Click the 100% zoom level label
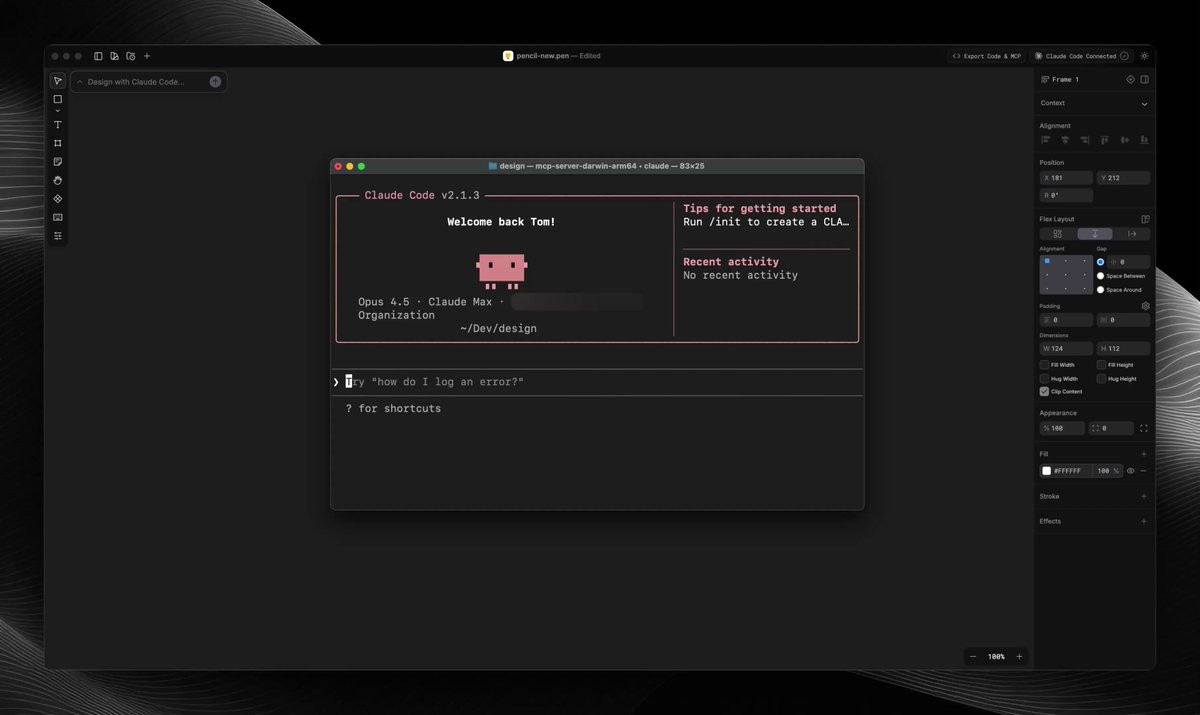 (996, 657)
